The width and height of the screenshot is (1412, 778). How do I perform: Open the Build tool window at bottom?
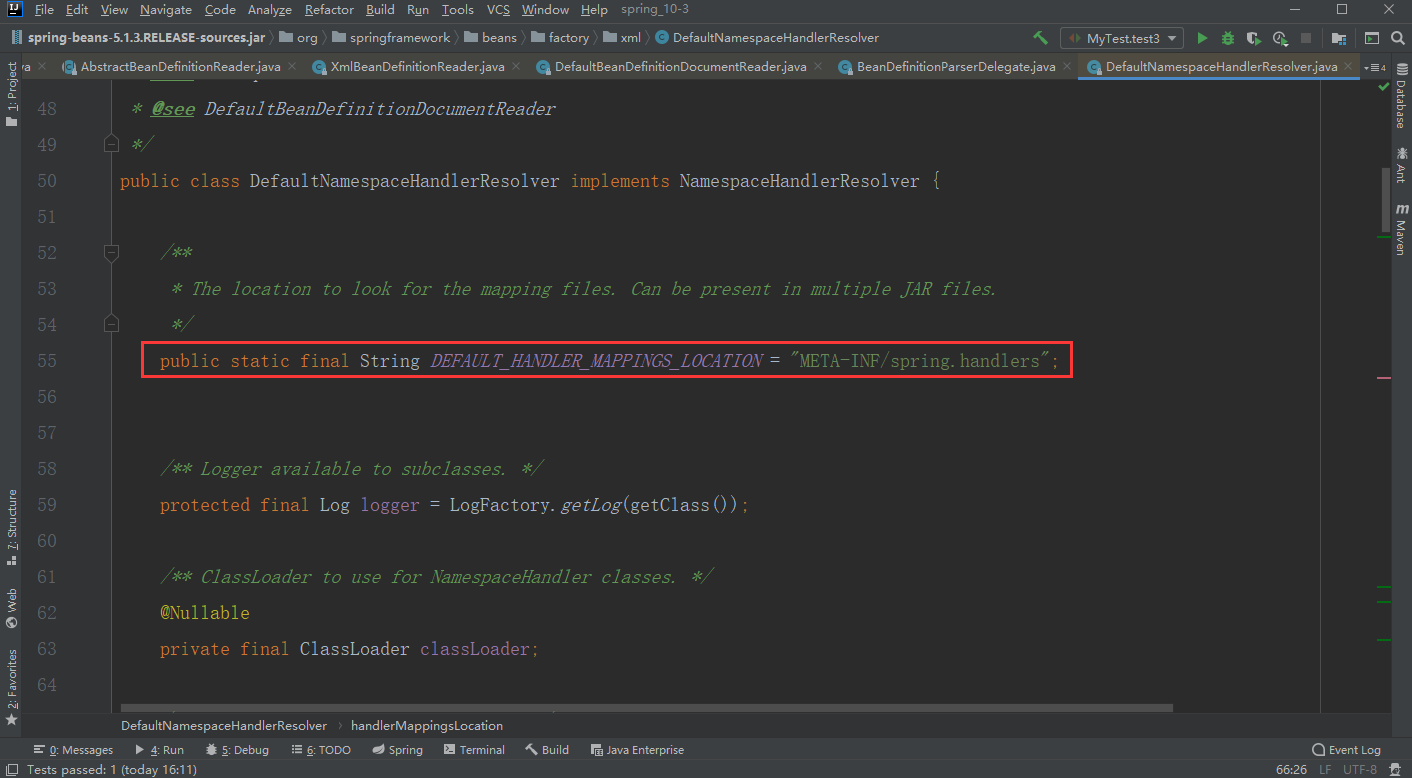[x=547, y=750]
